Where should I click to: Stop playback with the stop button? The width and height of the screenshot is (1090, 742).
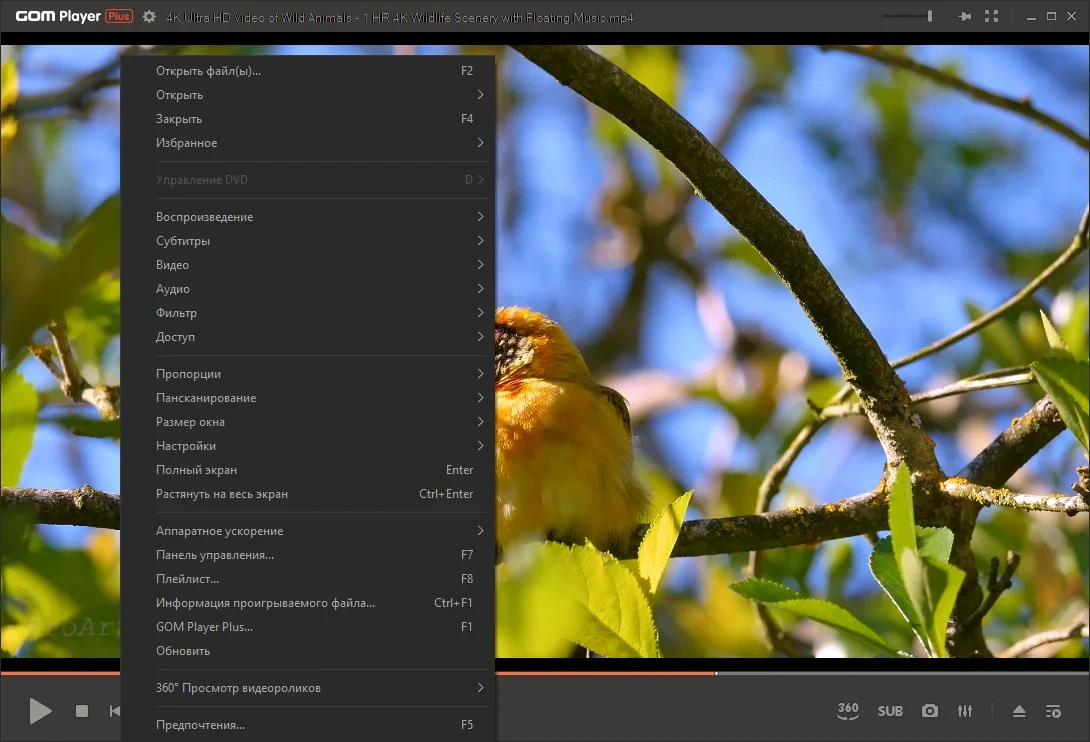tap(82, 711)
